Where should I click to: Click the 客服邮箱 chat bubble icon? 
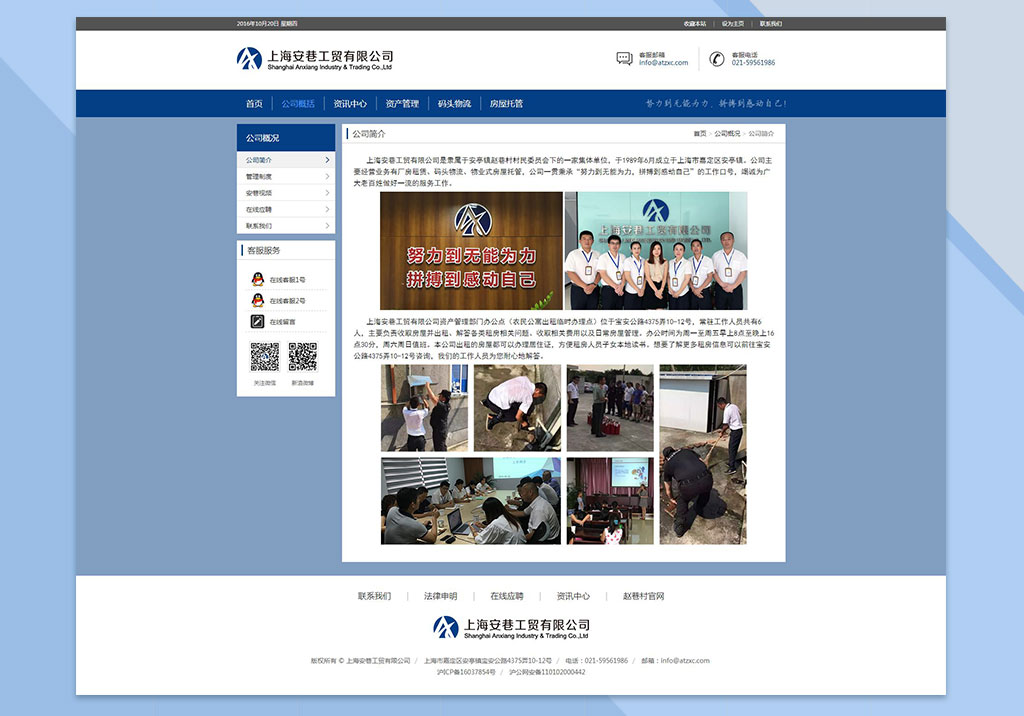click(624, 59)
